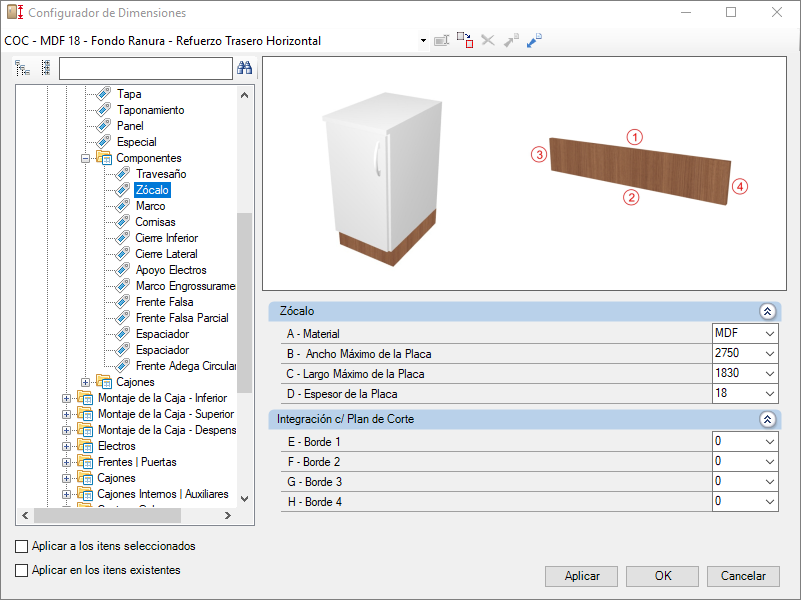The image size is (801, 600).
Task: Click the duplicate configuration icon with red square
Action: (465, 40)
